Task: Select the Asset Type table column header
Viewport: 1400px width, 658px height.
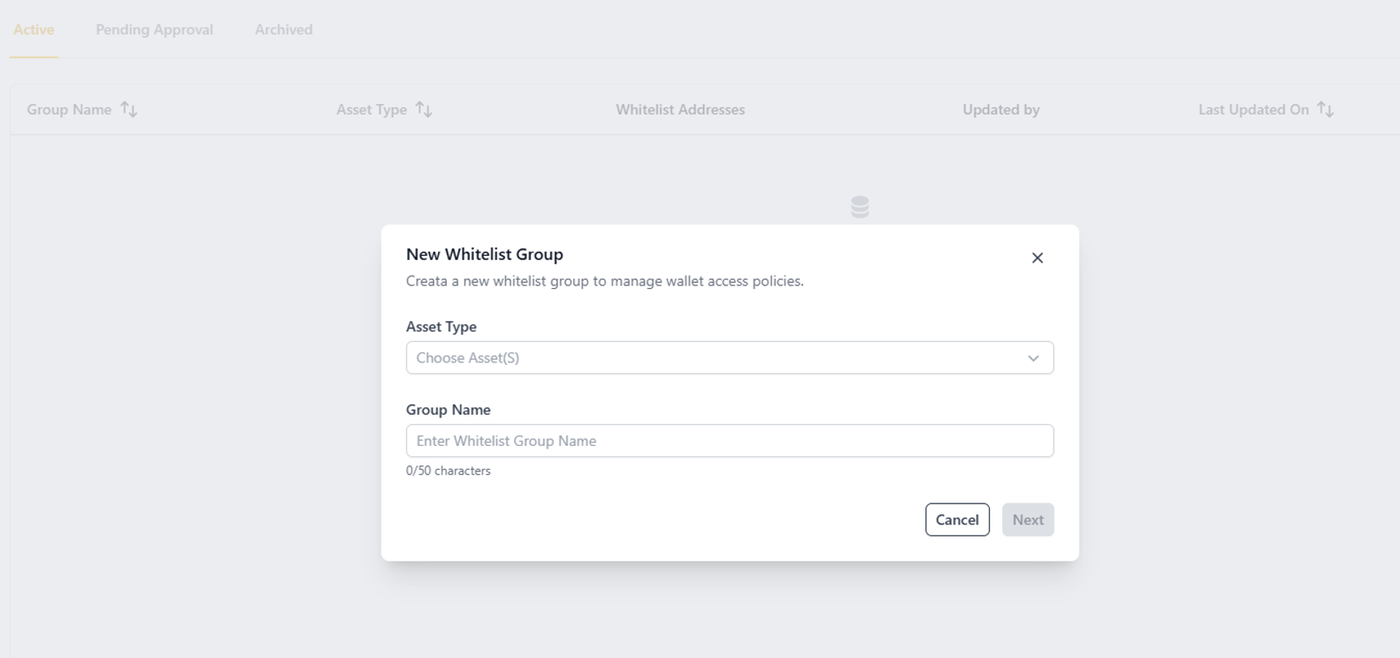Action: tap(371, 110)
